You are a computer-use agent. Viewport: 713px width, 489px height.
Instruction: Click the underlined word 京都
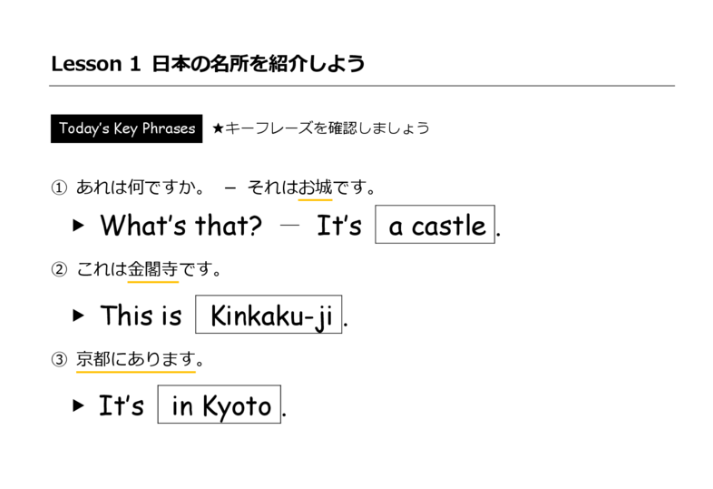[x=93, y=358]
